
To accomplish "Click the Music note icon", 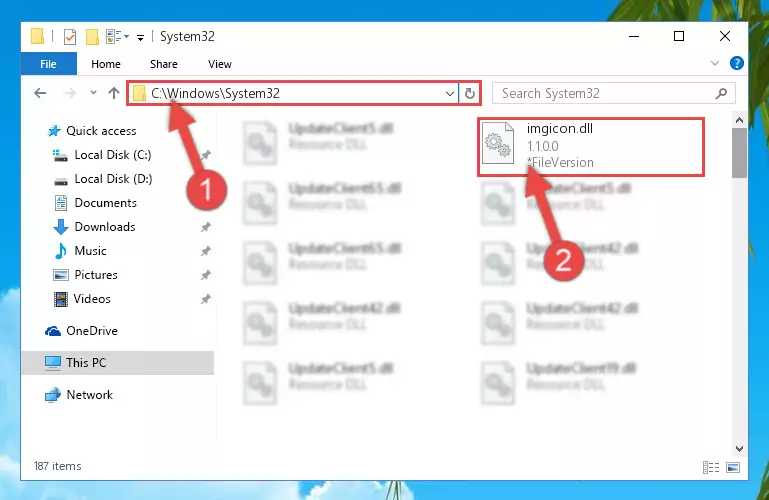I will click(x=61, y=251).
